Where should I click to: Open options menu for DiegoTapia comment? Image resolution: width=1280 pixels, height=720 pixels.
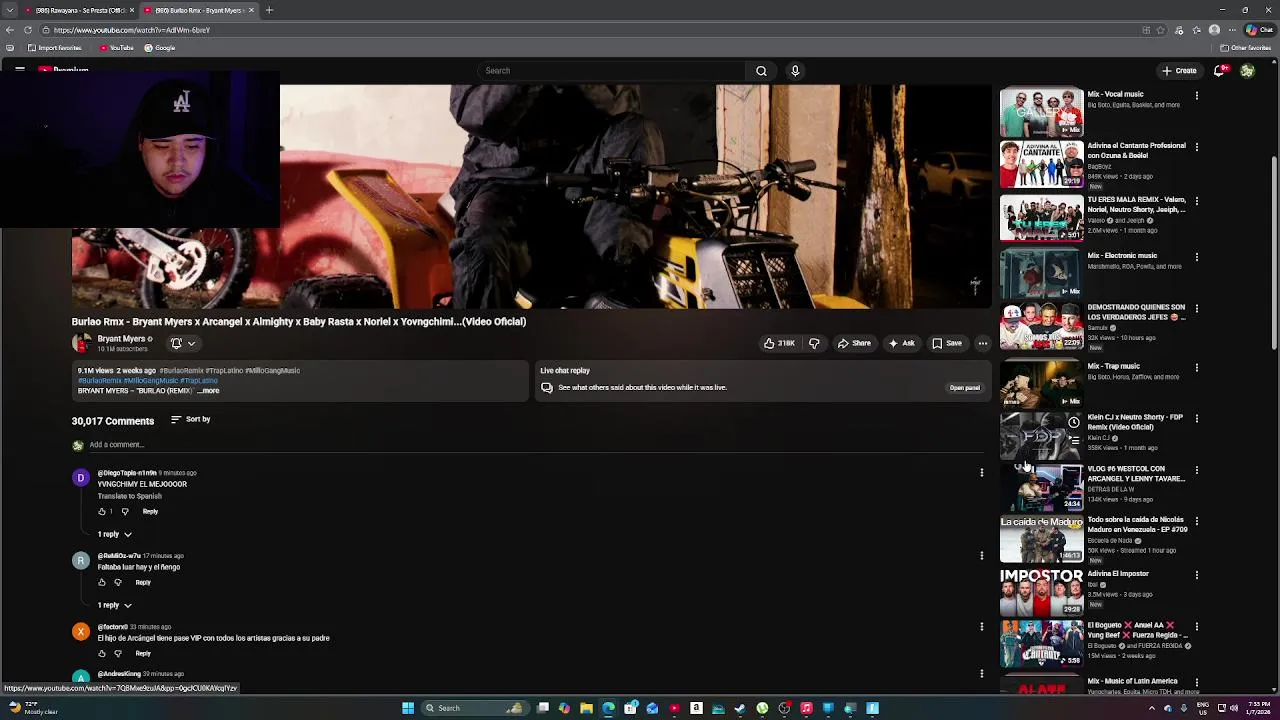[981, 472]
